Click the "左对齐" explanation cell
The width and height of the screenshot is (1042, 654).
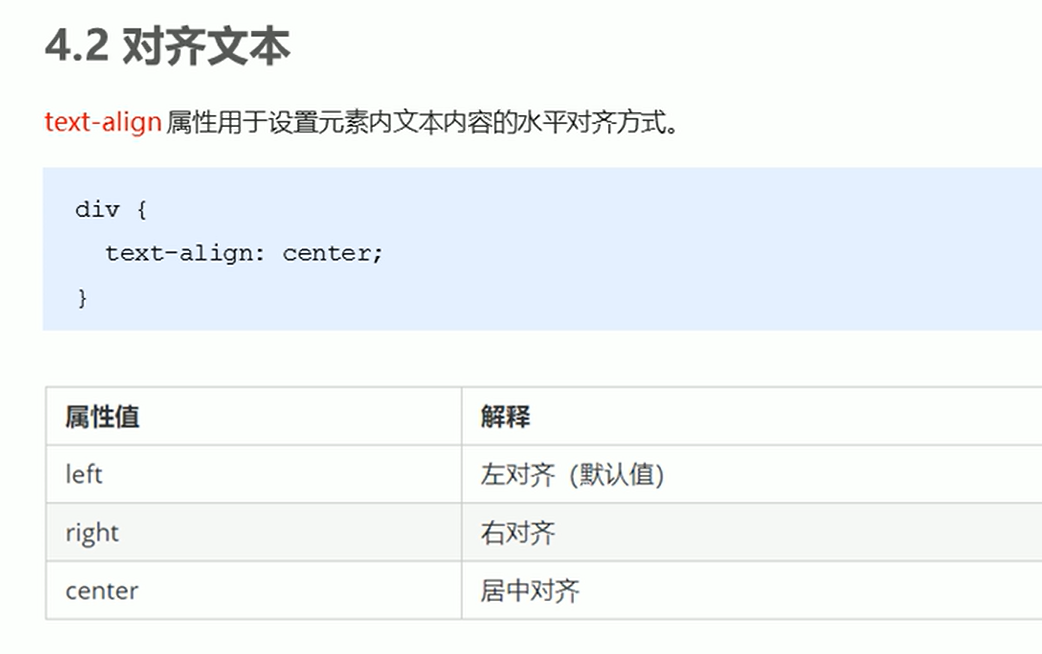point(517,474)
